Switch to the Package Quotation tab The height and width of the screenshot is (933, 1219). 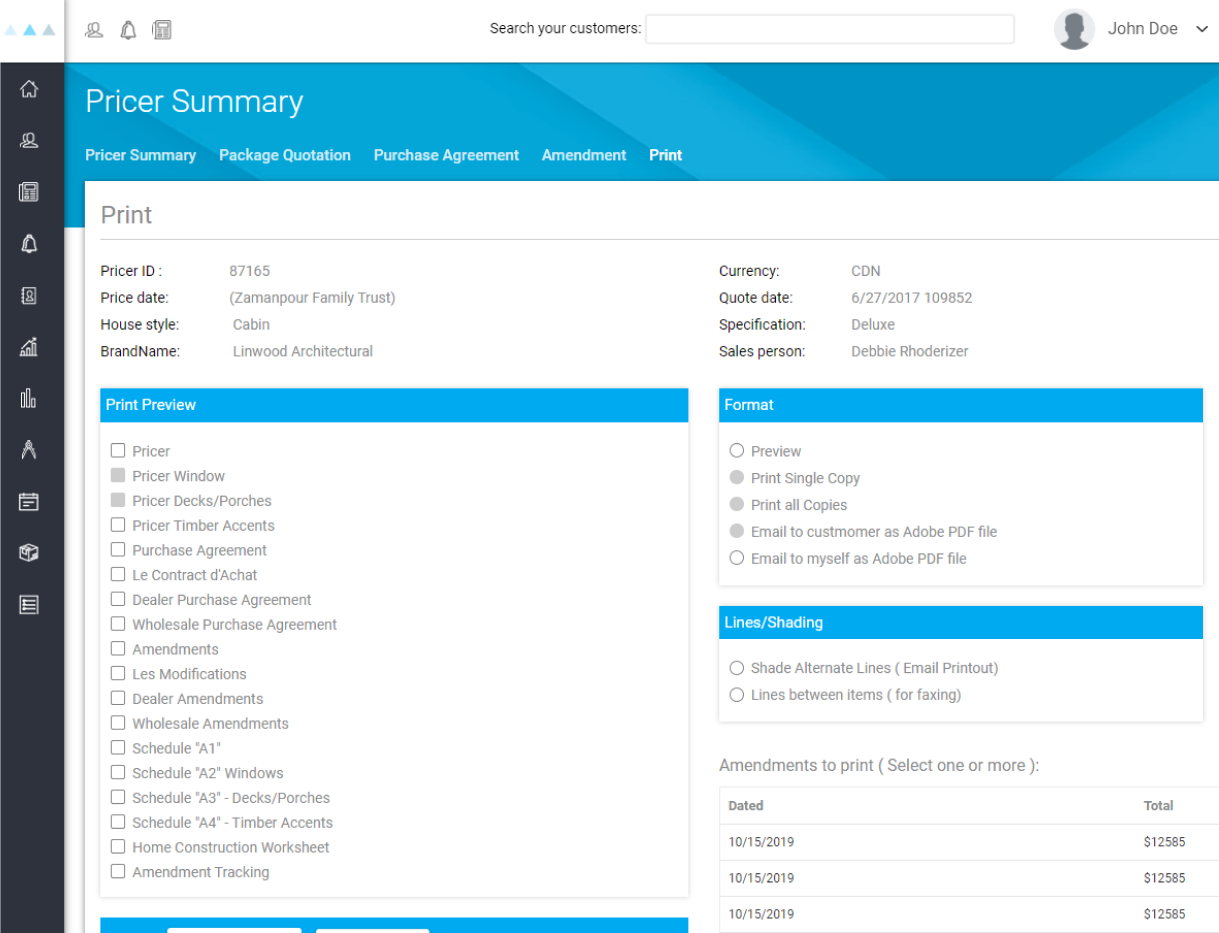pos(285,155)
